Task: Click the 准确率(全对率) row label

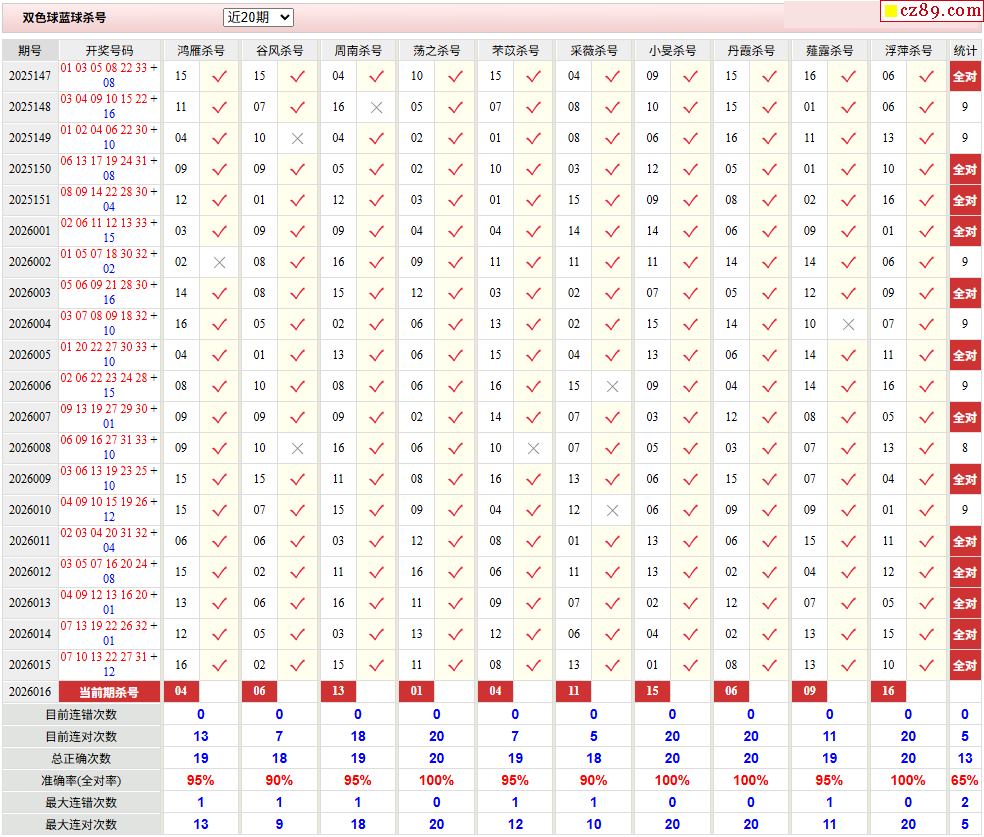Action: pos(81,780)
